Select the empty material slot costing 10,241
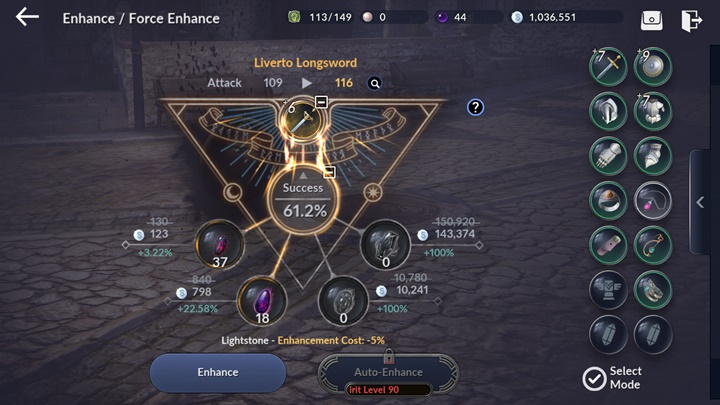Image resolution: width=720 pixels, height=405 pixels. point(343,301)
